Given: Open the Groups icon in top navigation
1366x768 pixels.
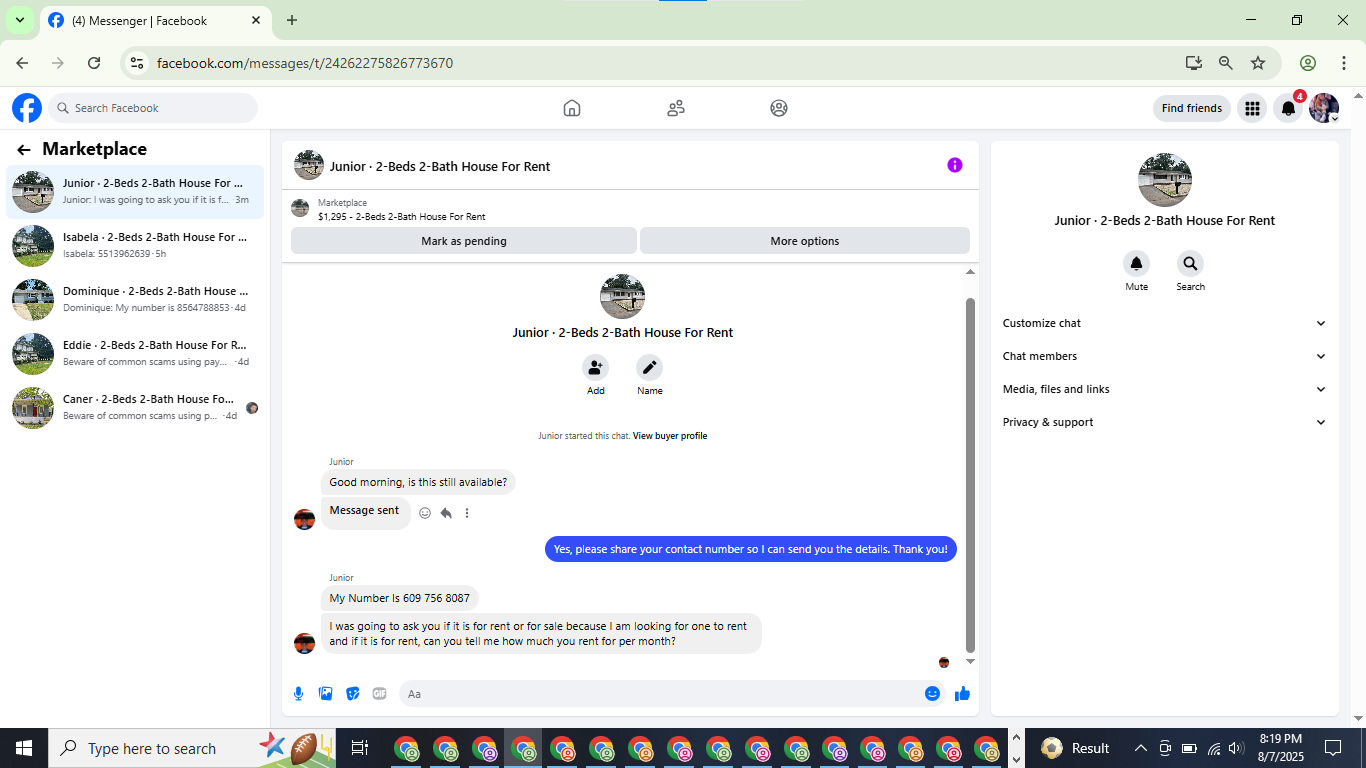Looking at the screenshot, I should pos(779,108).
